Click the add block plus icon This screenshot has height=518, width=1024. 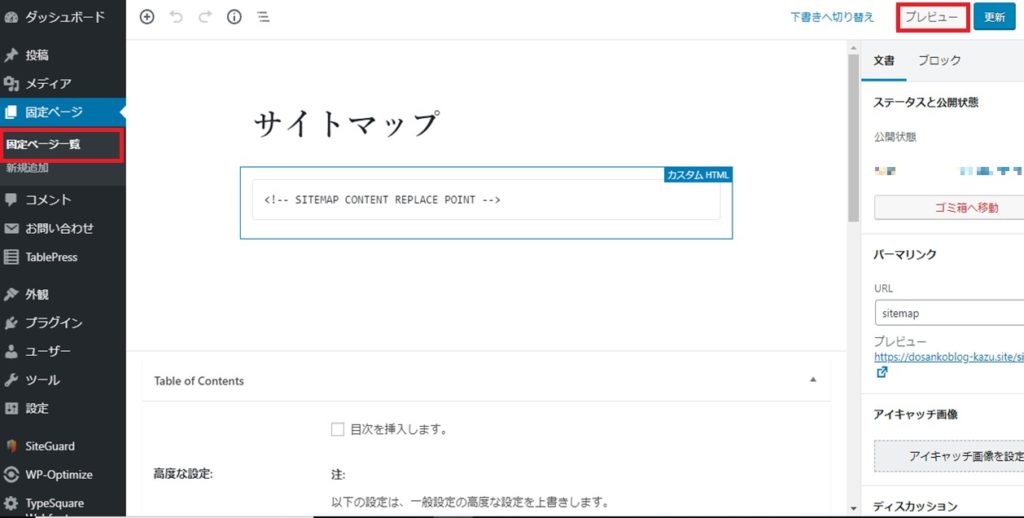point(147,18)
